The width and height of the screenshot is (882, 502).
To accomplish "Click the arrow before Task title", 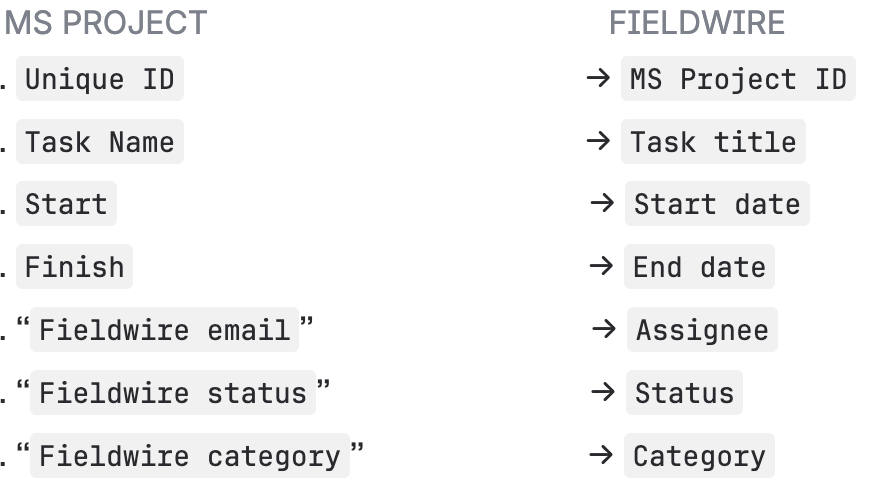I will tap(598, 141).
